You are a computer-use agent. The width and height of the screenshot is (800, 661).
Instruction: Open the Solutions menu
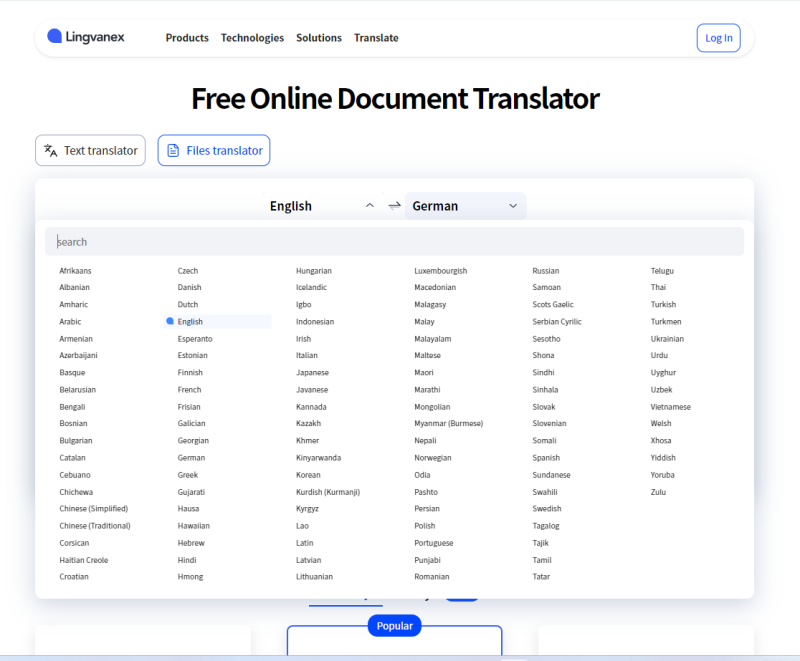[x=319, y=38]
